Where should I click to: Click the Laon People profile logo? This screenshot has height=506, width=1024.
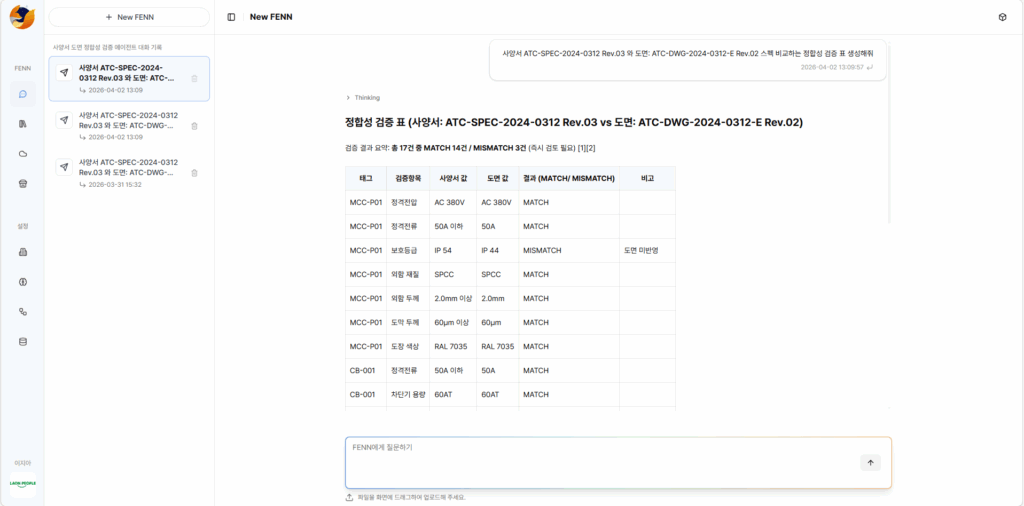(22, 483)
